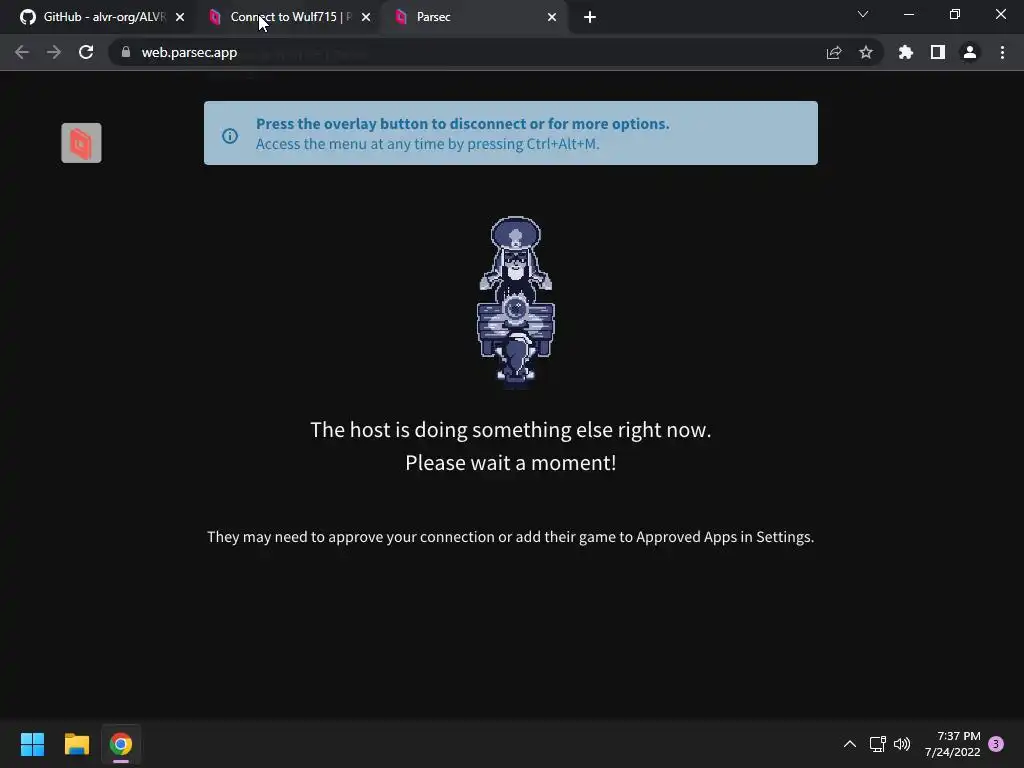Select the Connect to Wulf715 tab
This screenshot has width=1024, height=768.
pyautogui.click(x=290, y=17)
